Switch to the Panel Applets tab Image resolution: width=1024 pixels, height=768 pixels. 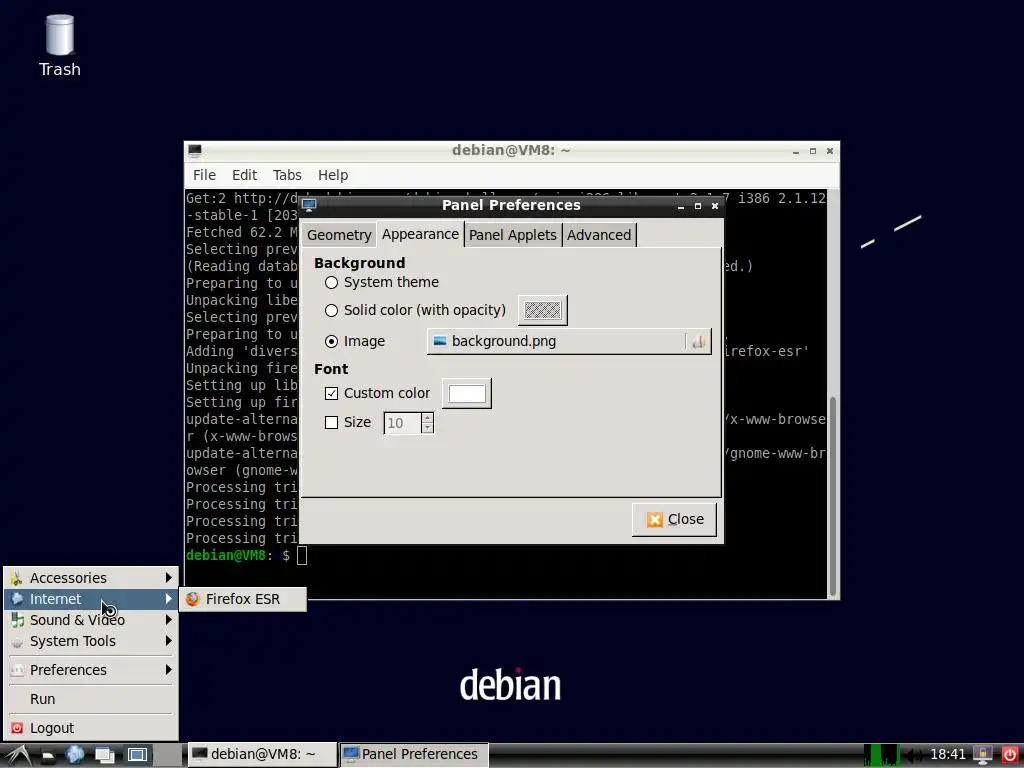pos(513,235)
